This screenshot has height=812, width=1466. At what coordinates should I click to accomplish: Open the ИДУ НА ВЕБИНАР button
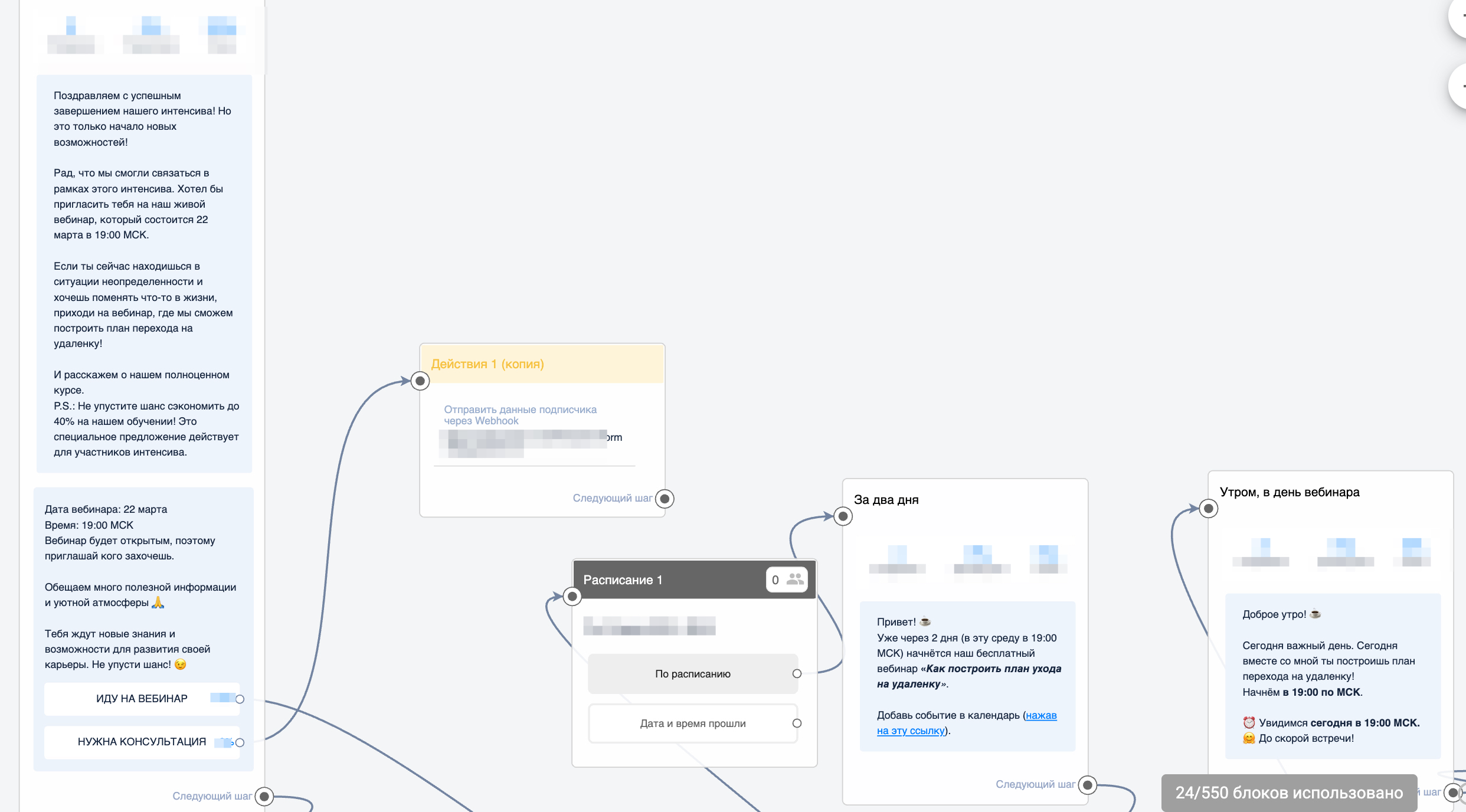click(x=142, y=699)
